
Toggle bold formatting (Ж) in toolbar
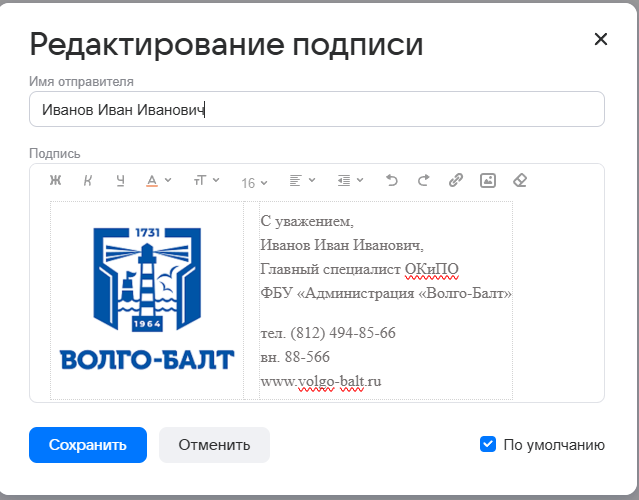pyautogui.click(x=56, y=181)
